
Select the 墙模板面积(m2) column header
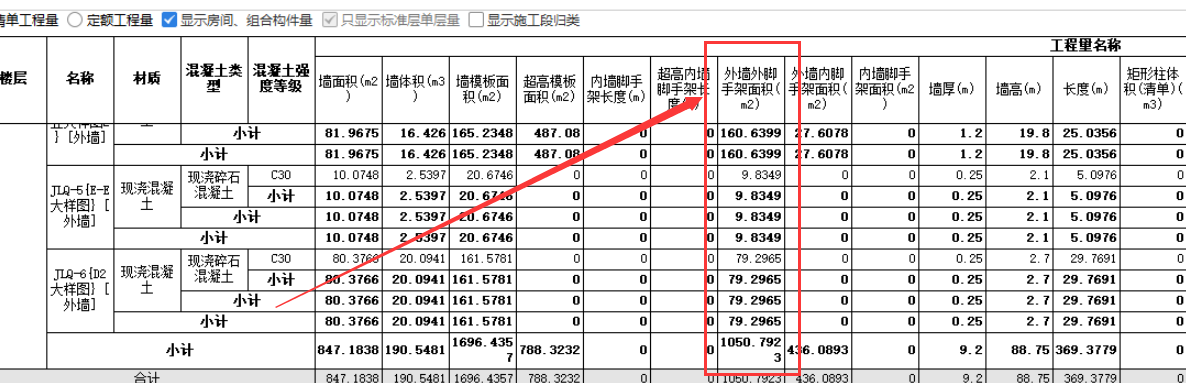[x=483, y=89]
